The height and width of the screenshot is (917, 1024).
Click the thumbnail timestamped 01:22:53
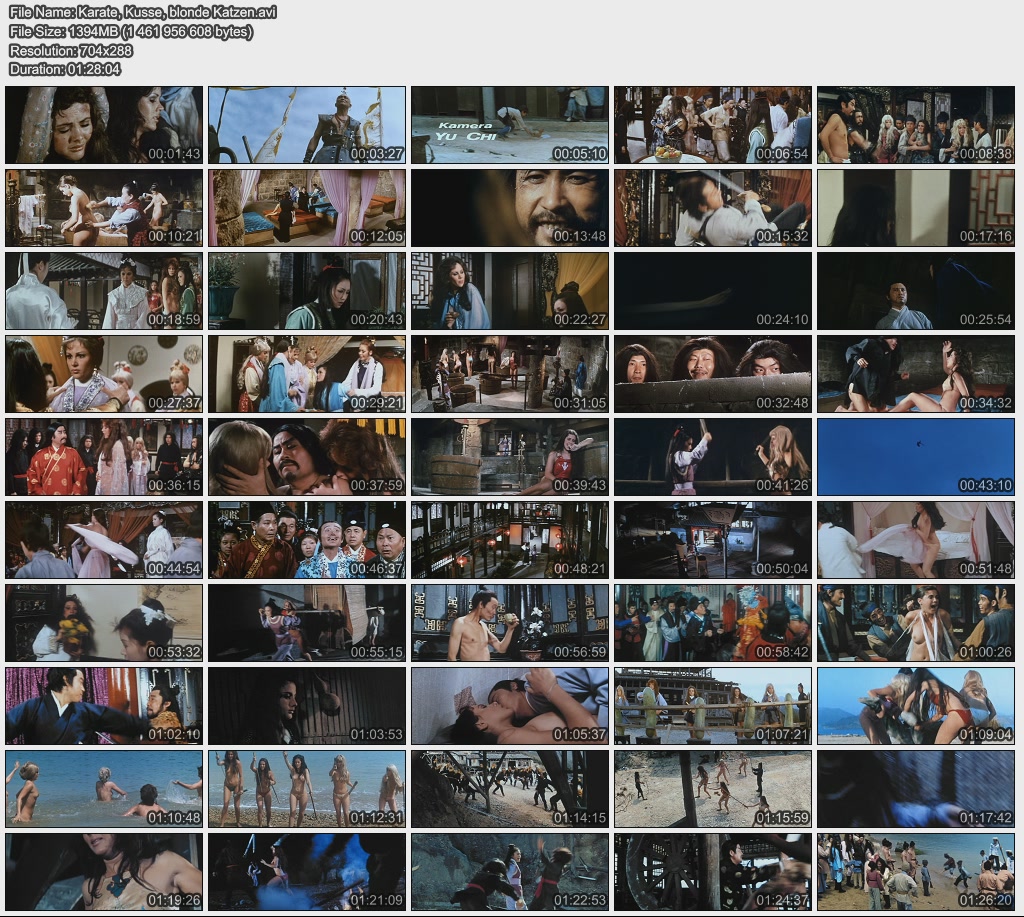(x=510, y=872)
